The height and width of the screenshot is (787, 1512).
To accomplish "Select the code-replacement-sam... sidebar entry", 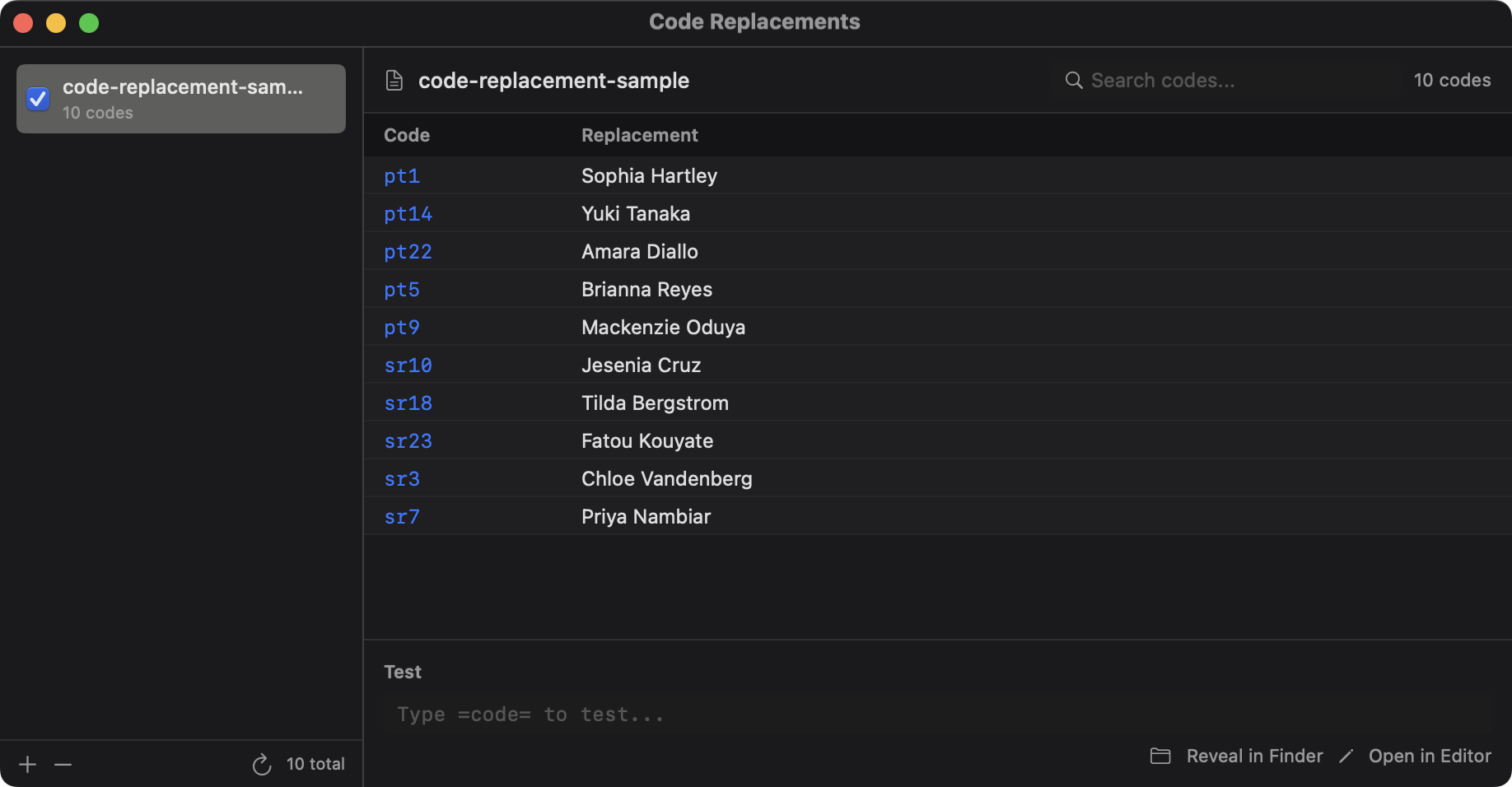I will tap(181, 99).
